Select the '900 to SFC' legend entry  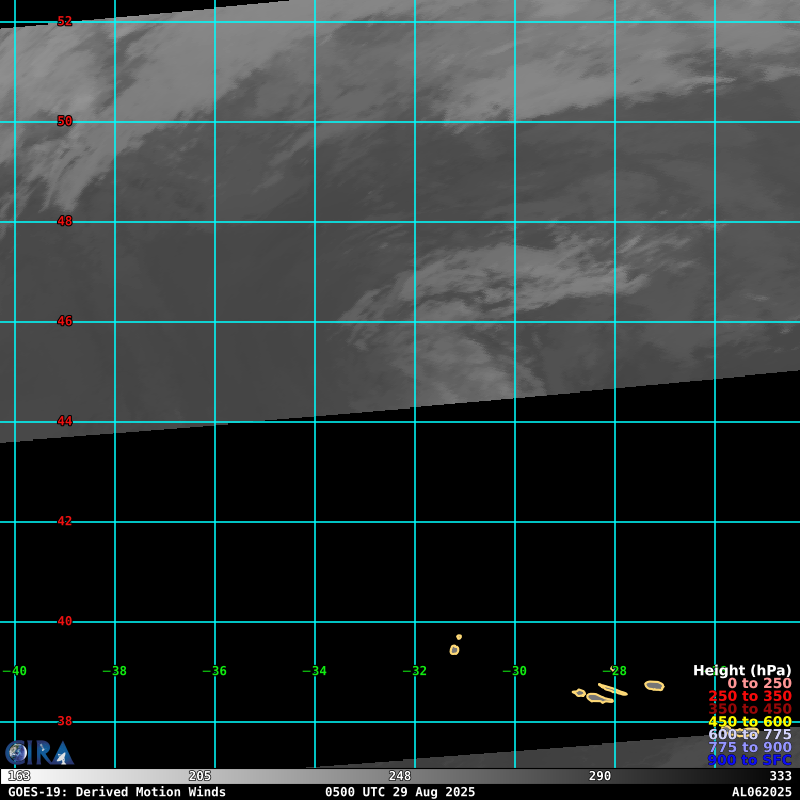click(x=749, y=760)
